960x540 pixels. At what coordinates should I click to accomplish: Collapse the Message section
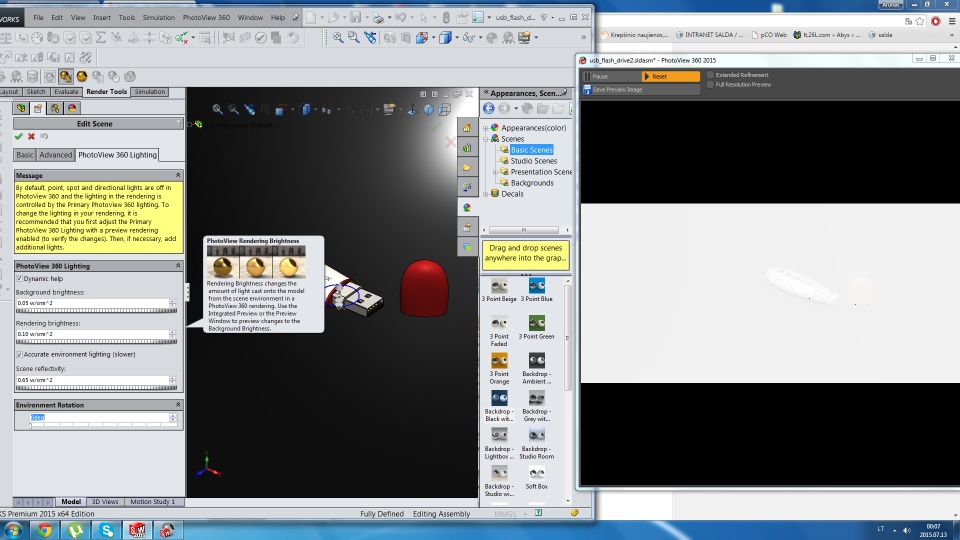click(x=178, y=175)
